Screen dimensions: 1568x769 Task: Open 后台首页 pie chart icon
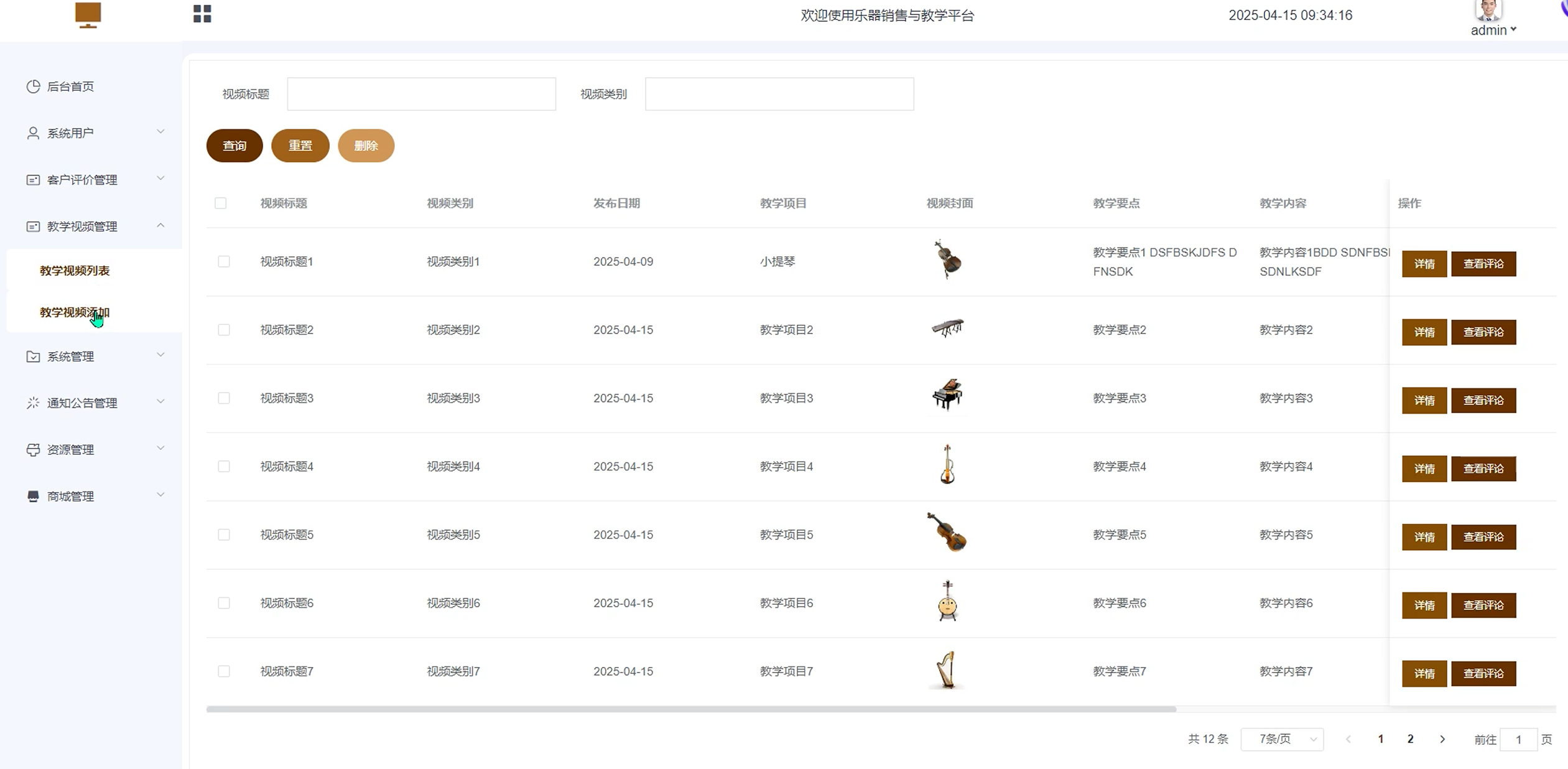coord(33,86)
